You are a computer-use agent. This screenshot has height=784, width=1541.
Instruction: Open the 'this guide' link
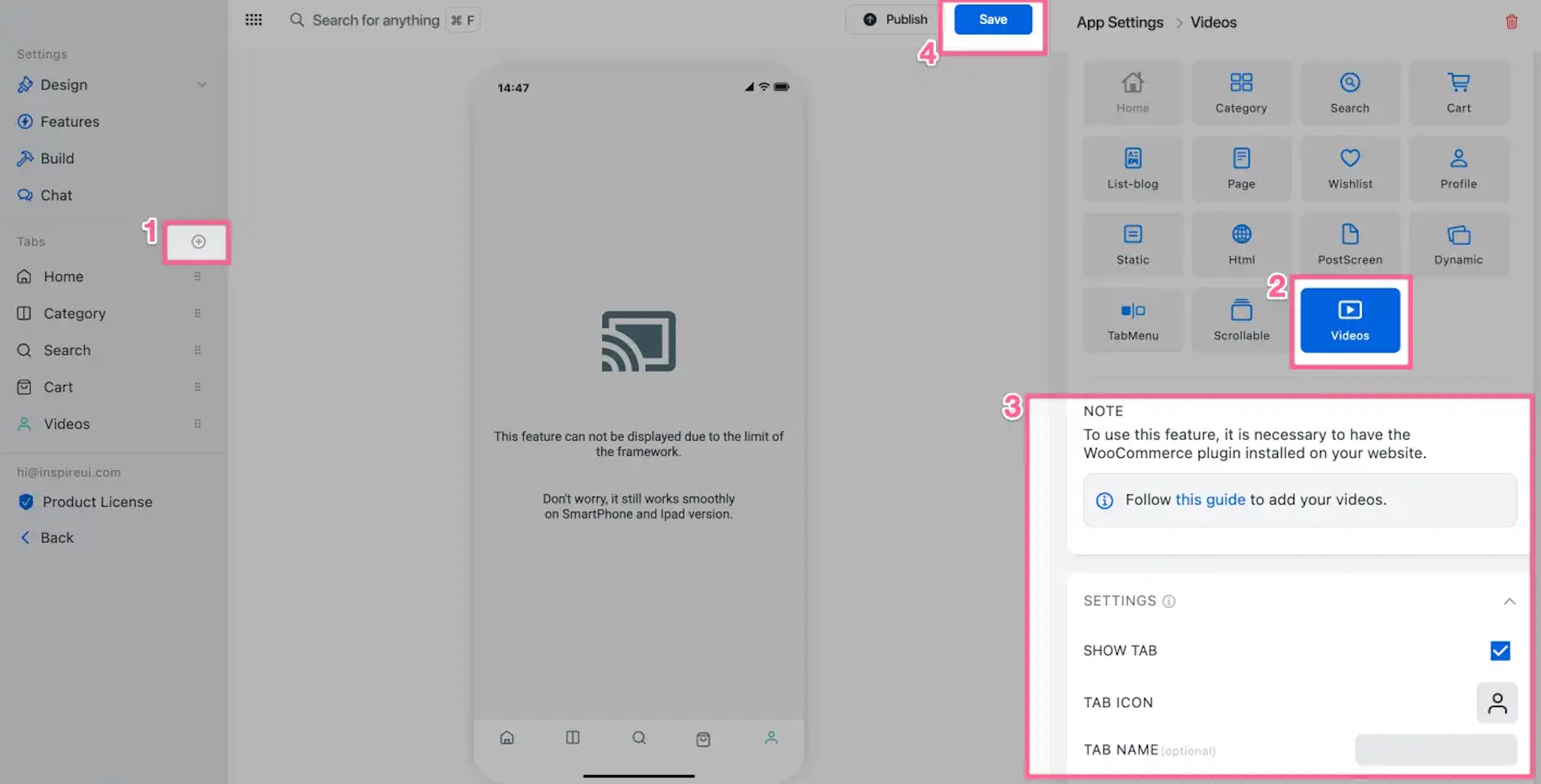pyautogui.click(x=1210, y=500)
